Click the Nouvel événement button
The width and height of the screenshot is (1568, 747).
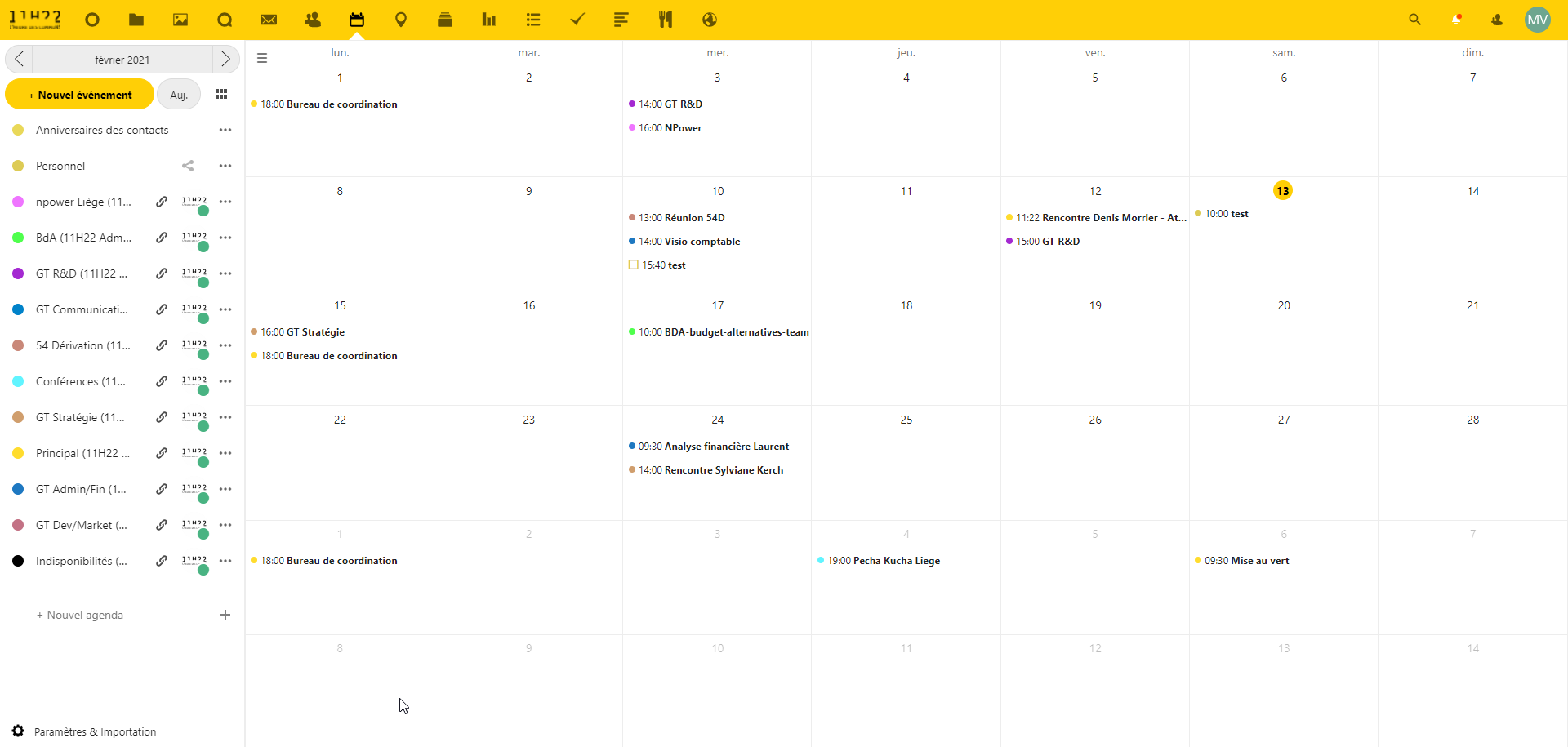click(80, 95)
